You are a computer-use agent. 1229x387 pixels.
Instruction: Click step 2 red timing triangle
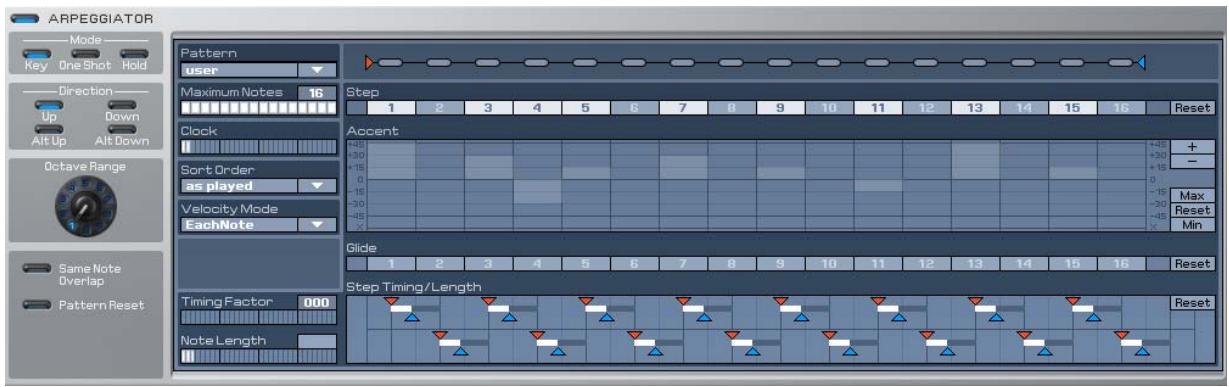coord(439,335)
